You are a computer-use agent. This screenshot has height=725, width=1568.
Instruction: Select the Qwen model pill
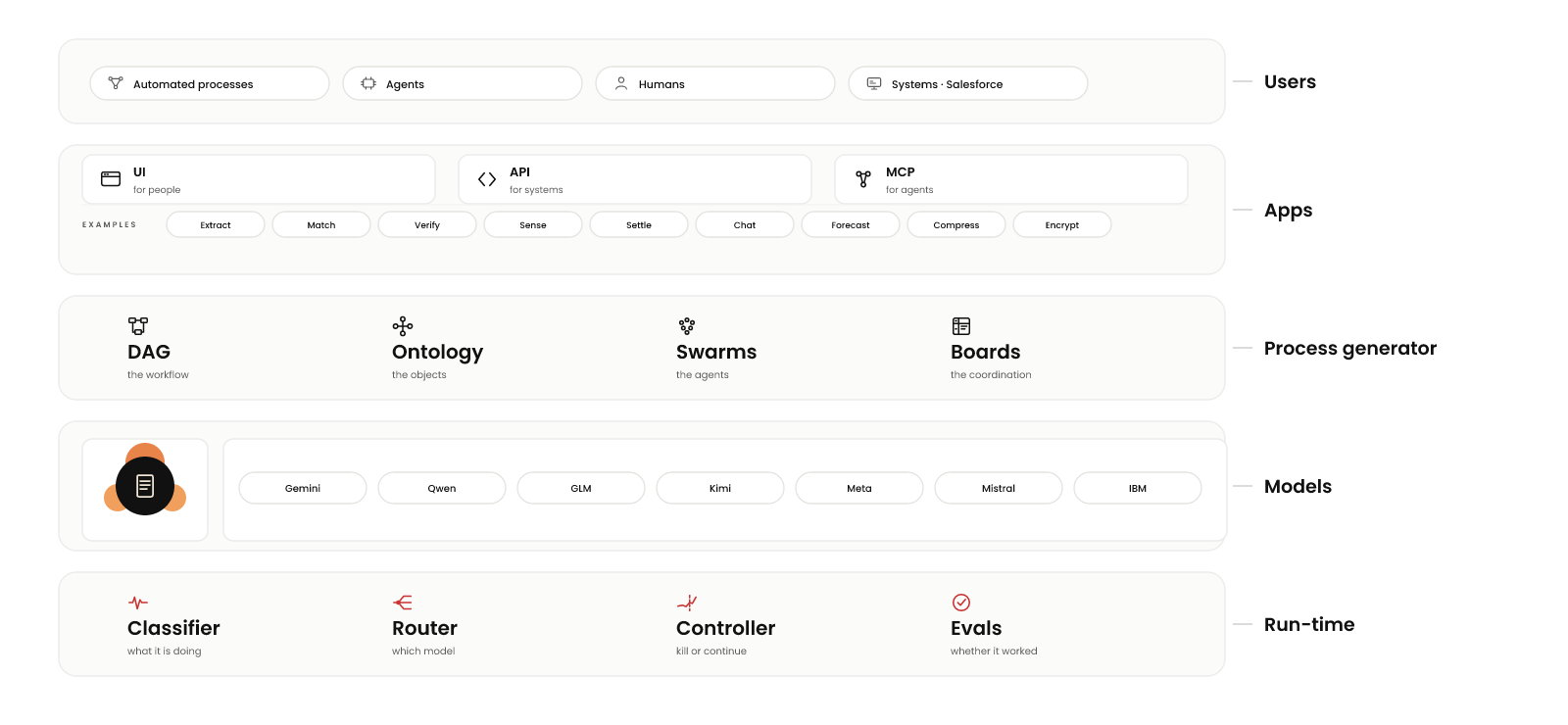pyautogui.click(x=442, y=488)
